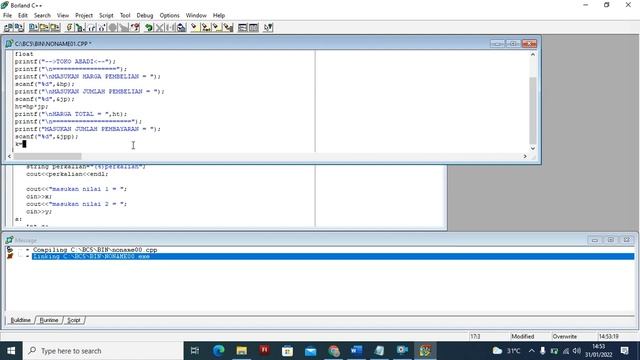Click the editor horizontal scroll left arrow
The image size is (640, 360).
(9, 156)
